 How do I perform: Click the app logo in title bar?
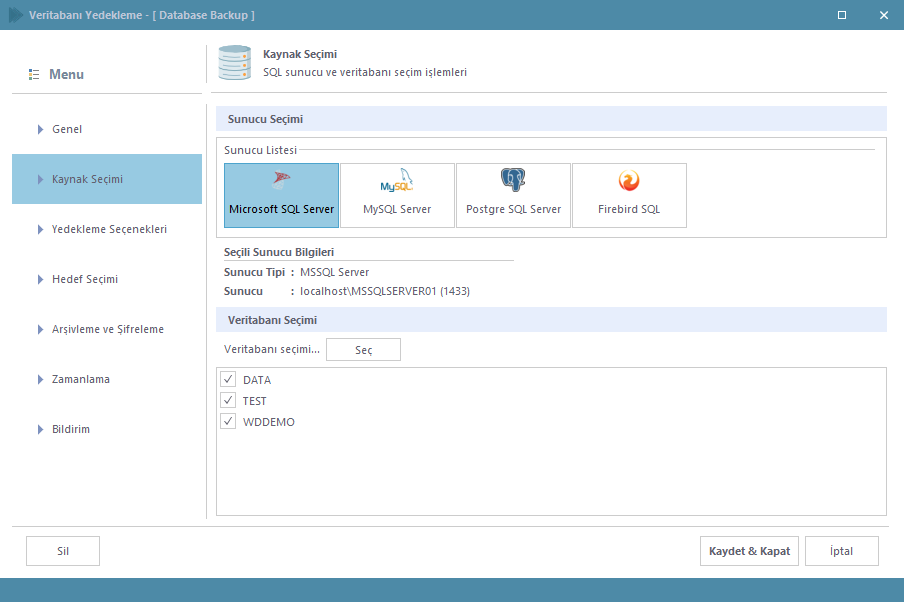[16, 15]
